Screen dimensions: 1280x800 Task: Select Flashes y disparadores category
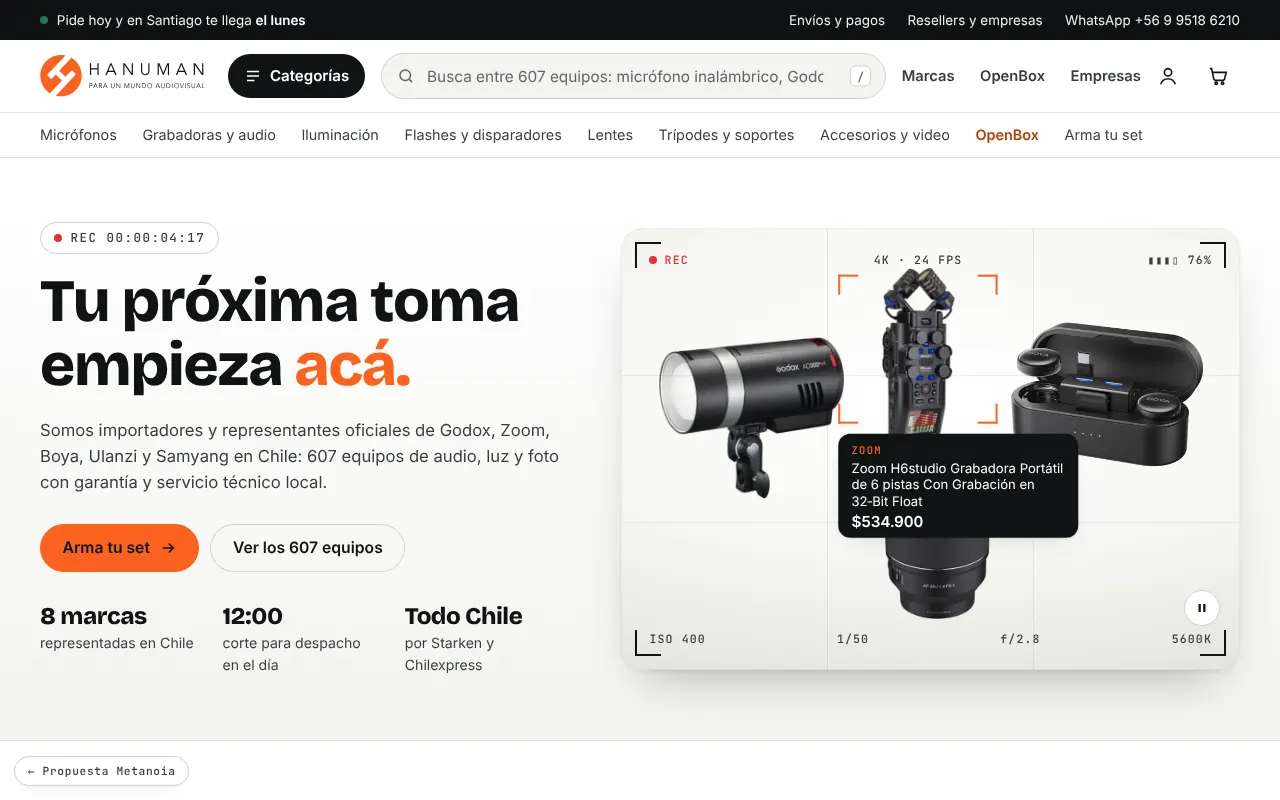pos(483,135)
